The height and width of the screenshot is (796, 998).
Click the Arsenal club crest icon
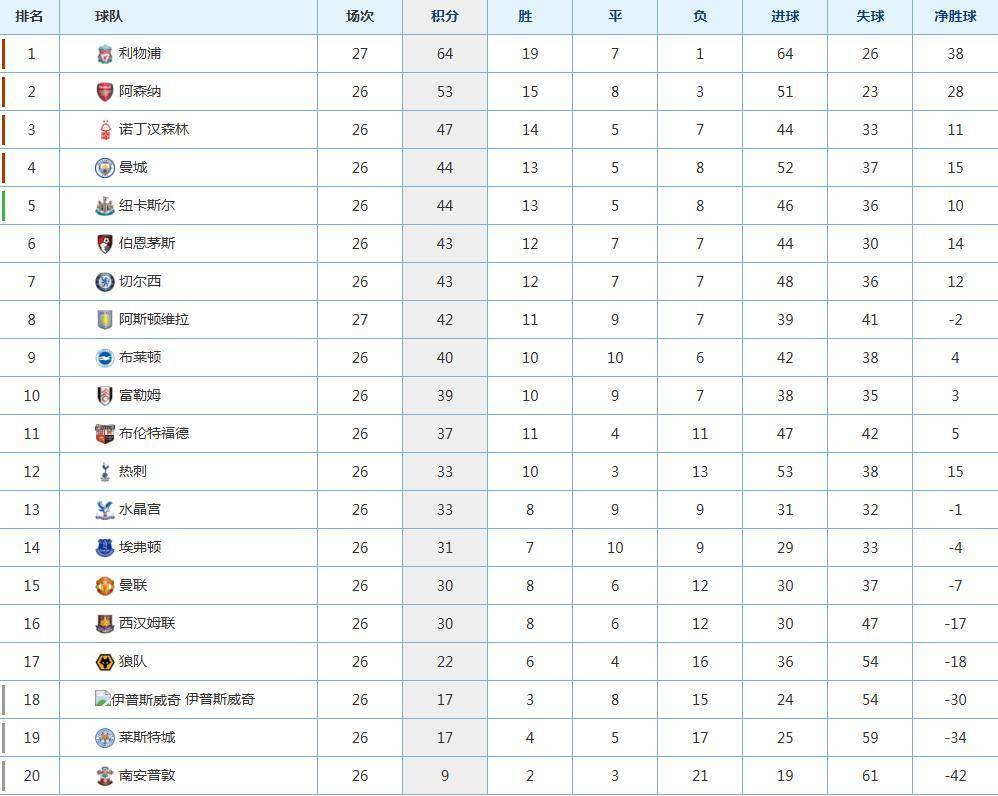pyautogui.click(x=105, y=92)
